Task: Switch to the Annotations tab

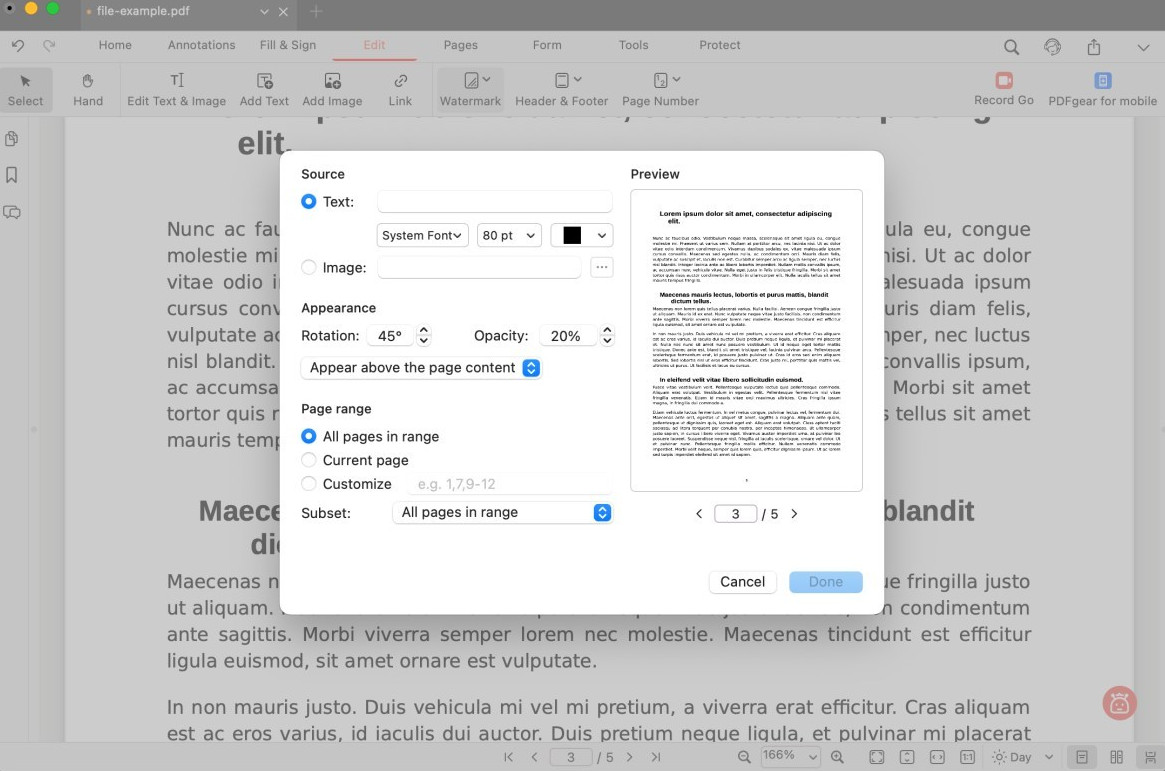Action: coord(201,45)
